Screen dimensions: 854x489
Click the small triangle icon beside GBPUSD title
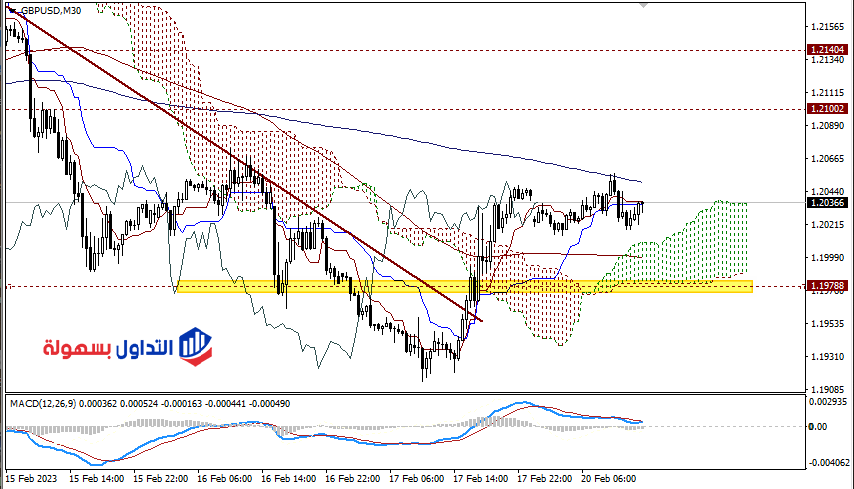tap(11, 11)
